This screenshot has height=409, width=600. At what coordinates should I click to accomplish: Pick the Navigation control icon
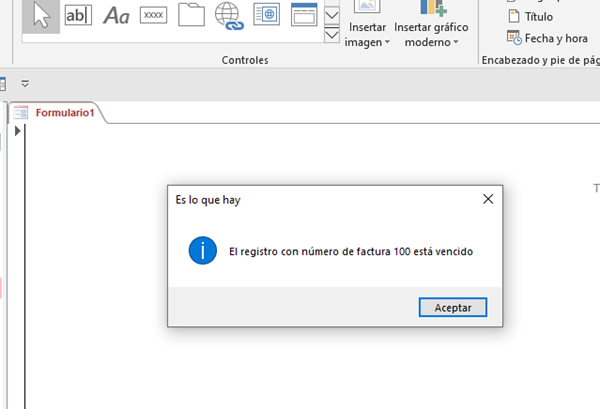point(304,15)
